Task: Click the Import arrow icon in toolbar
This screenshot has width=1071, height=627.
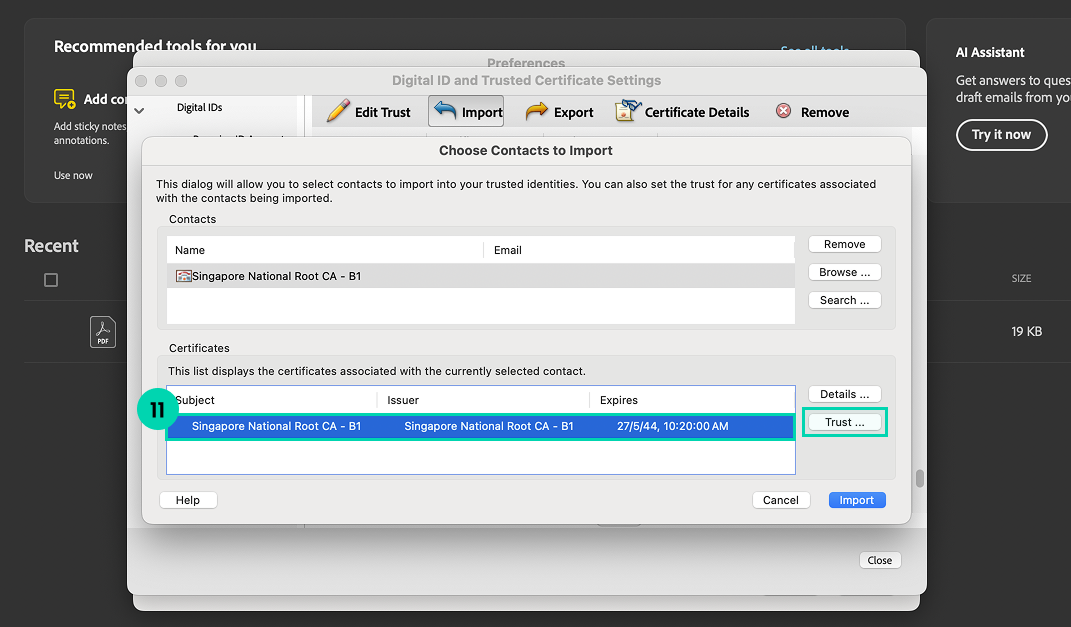Action: tap(445, 111)
